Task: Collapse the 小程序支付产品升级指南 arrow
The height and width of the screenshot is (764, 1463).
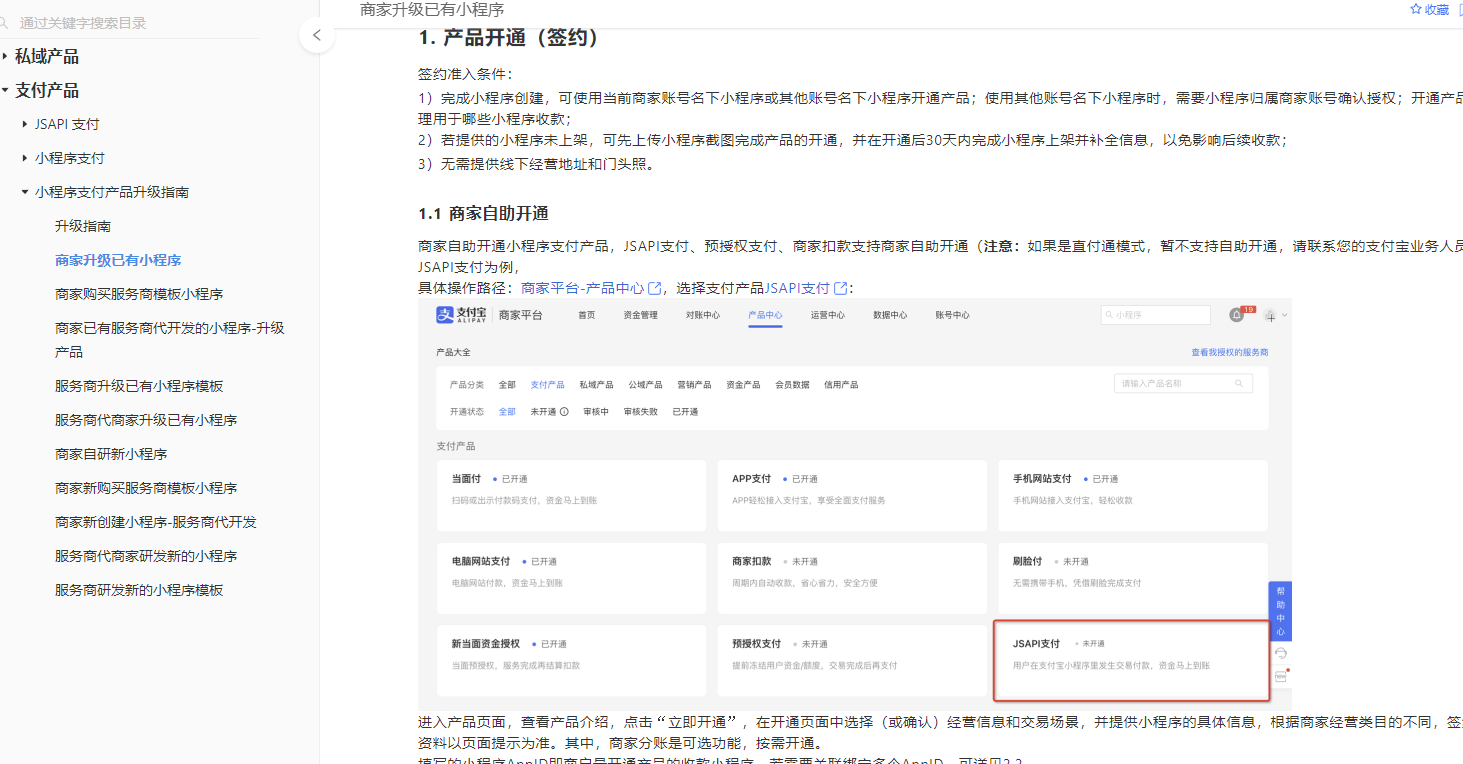Action: 25,192
